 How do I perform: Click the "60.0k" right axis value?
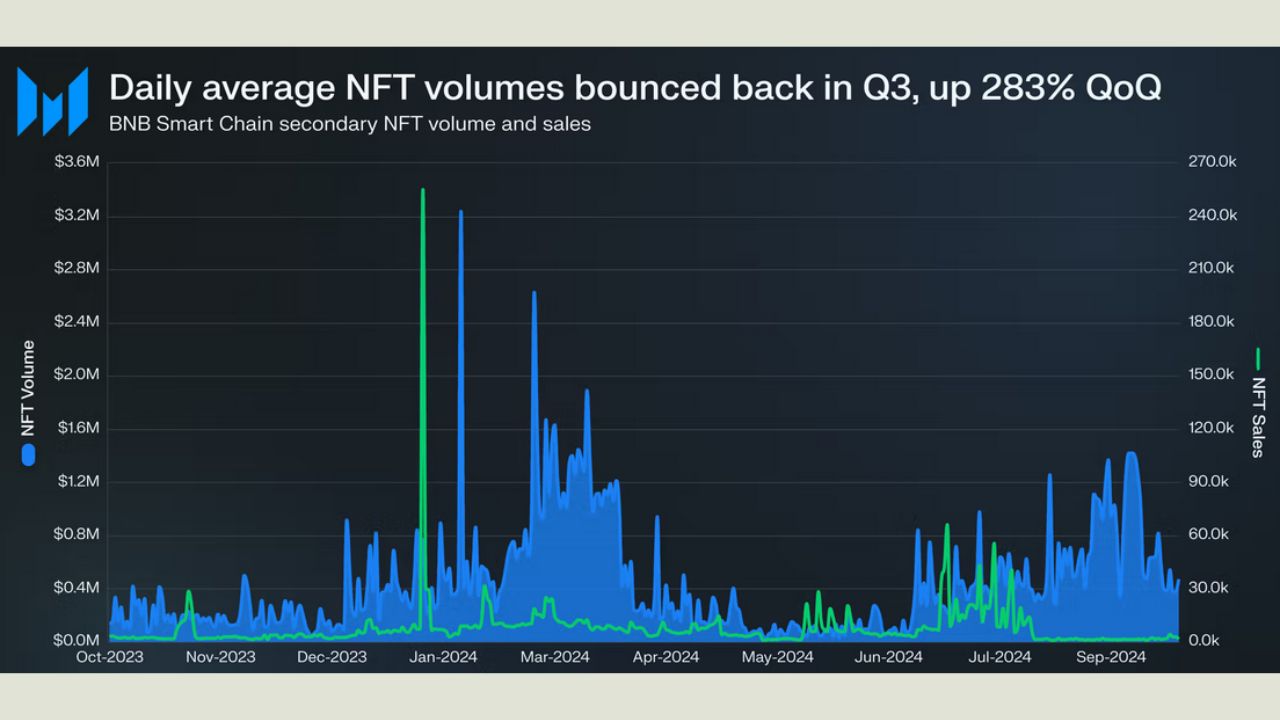1208,534
